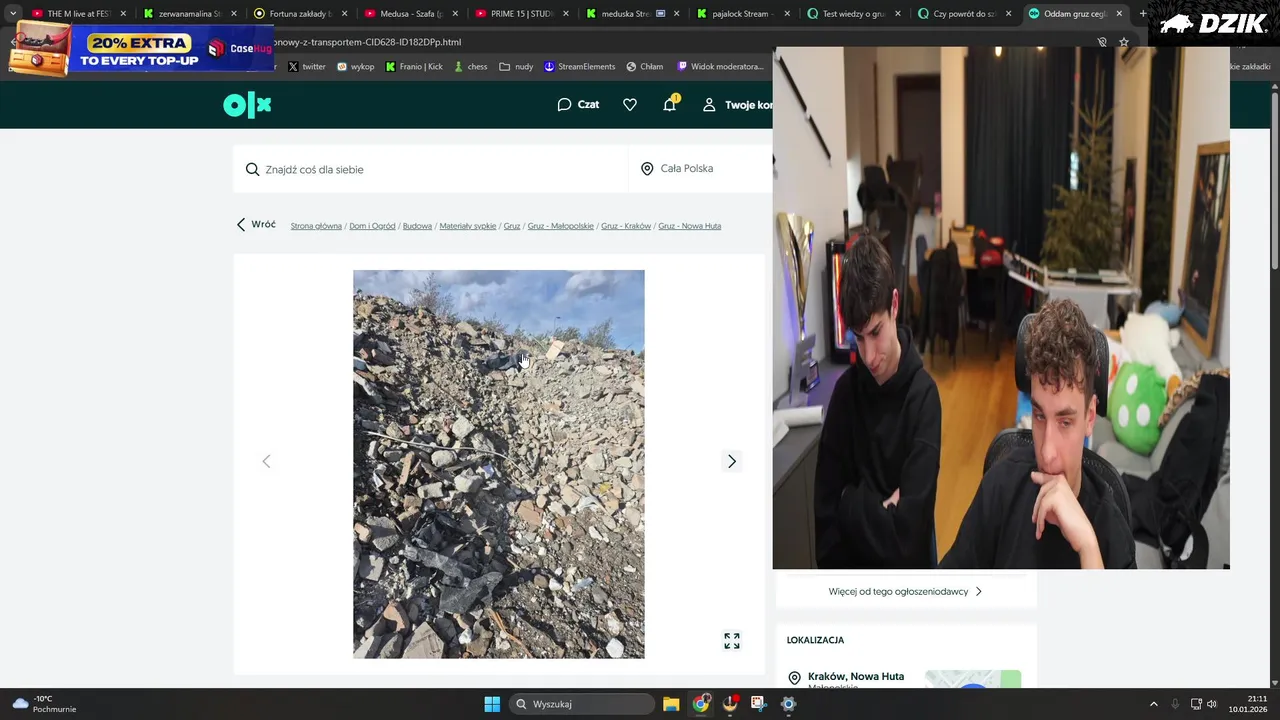Image resolution: width=1280 pixels, height=720 pixels.
Task: Open the taskbar volume icon
Action: [1212, 704]
